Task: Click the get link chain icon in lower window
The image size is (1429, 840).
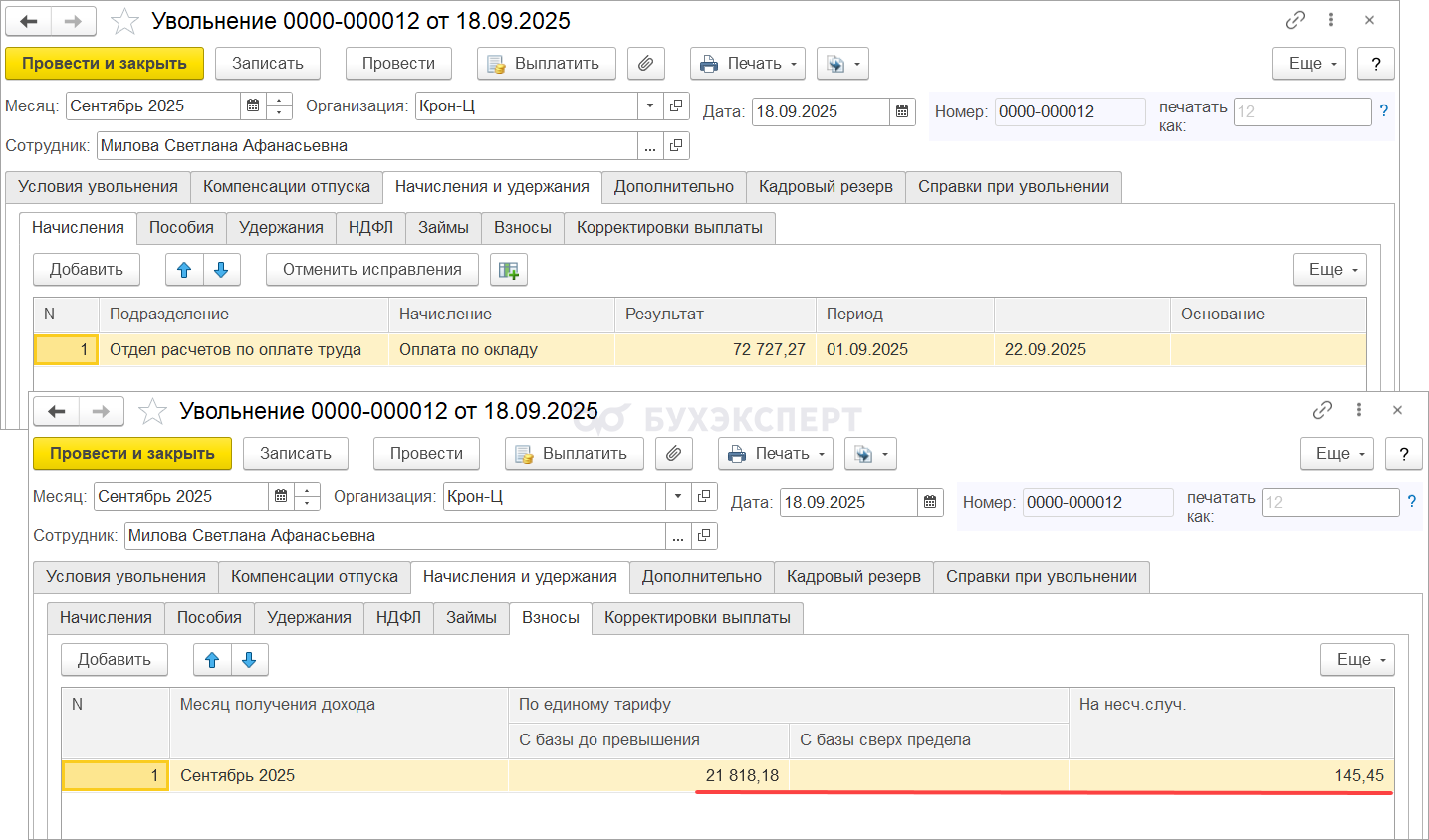Action: pyautogui.click(x=1322, y=410)
